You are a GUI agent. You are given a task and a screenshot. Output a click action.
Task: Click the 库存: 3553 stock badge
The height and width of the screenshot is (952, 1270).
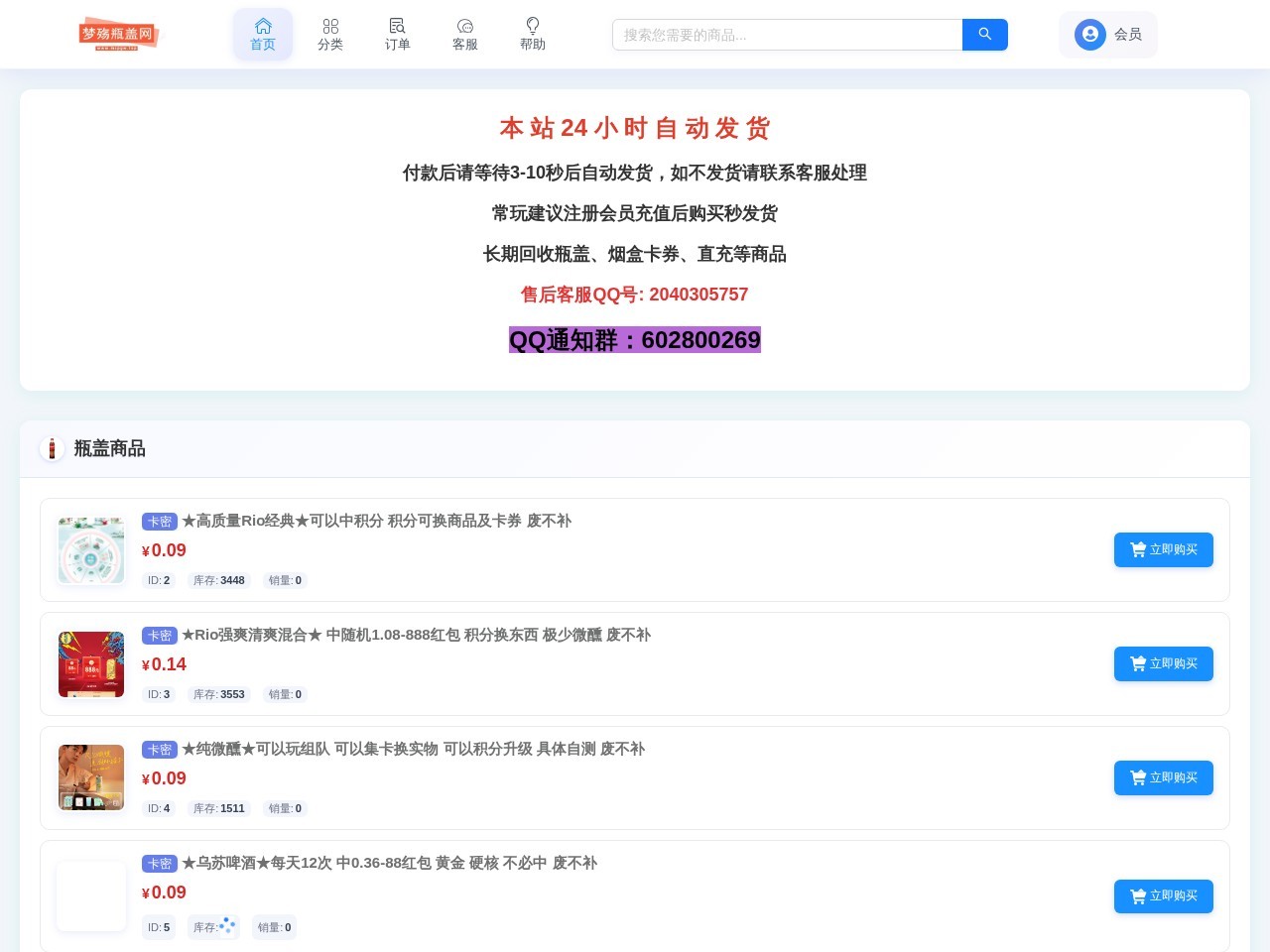click(219, 694)
